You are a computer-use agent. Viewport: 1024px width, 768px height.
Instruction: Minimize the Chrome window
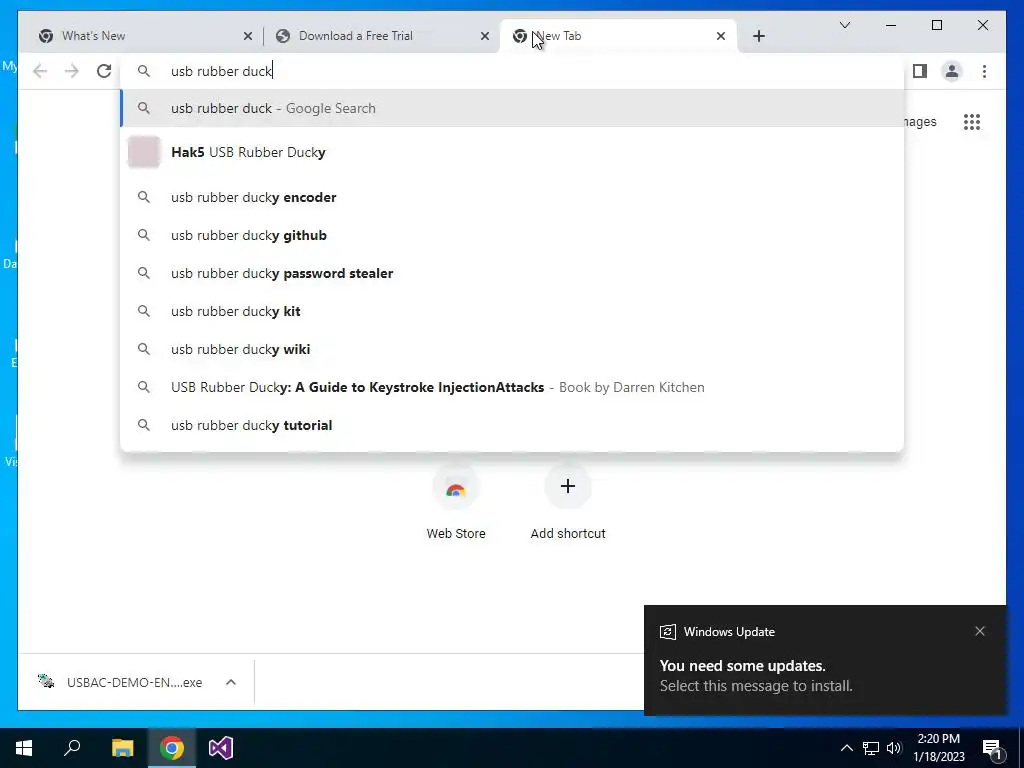(x=891, y=25)
